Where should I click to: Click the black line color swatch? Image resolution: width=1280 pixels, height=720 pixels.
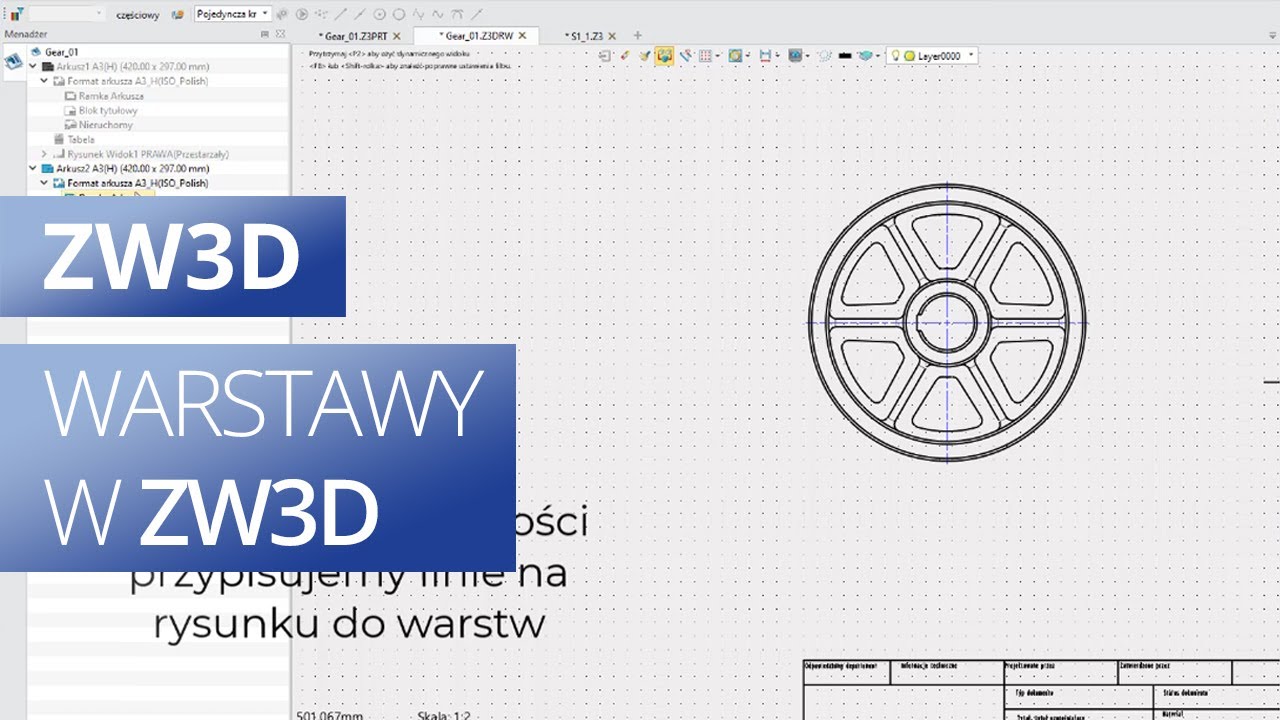coord(845,55)
